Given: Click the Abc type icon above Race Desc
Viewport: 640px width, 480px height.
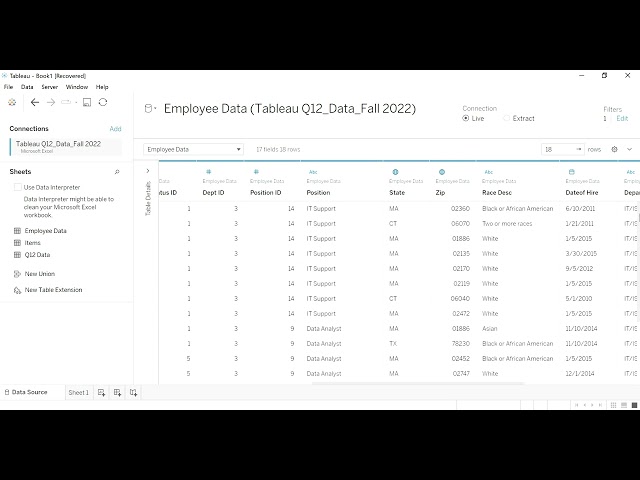Looking at the screenshot, I should point(489,172).
